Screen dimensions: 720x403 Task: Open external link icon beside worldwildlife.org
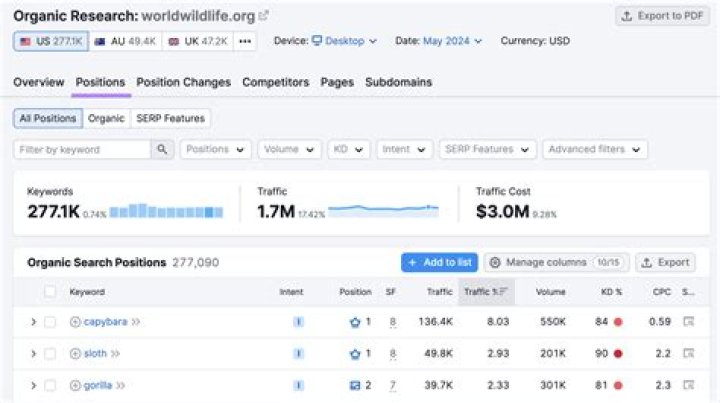coord(264,16)
